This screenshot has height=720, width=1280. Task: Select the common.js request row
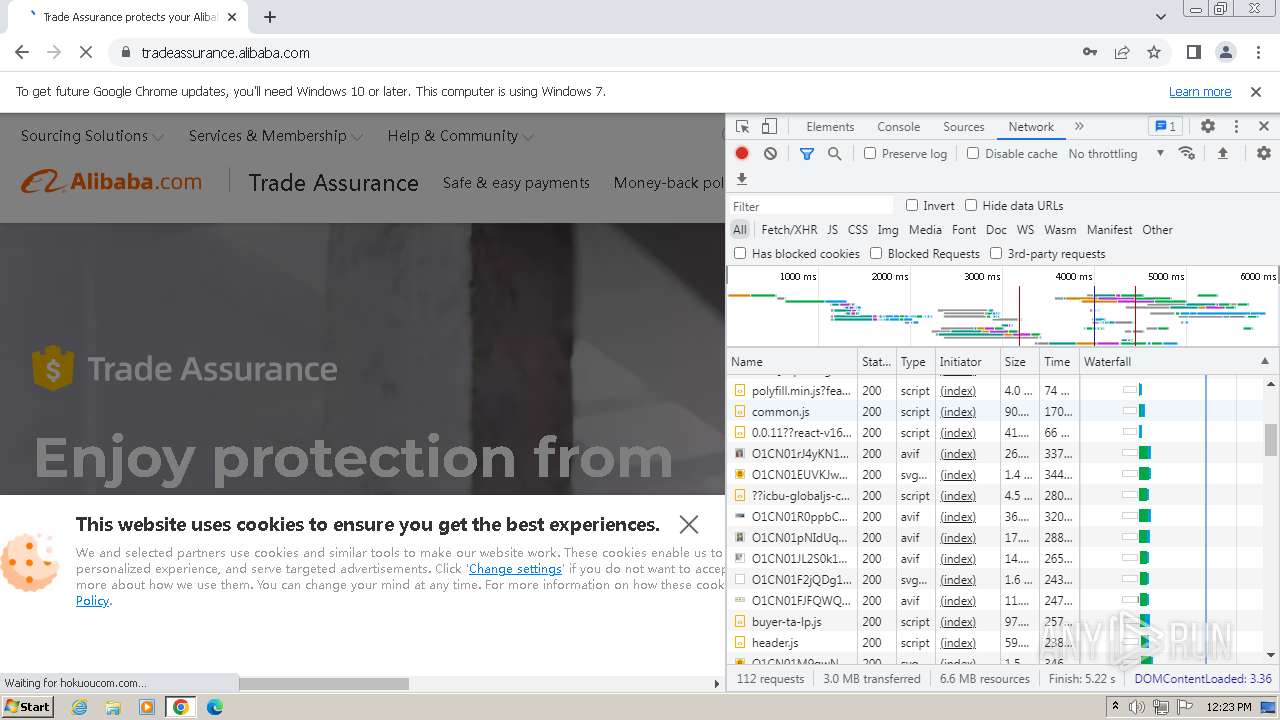click(x=1002, y=412)
